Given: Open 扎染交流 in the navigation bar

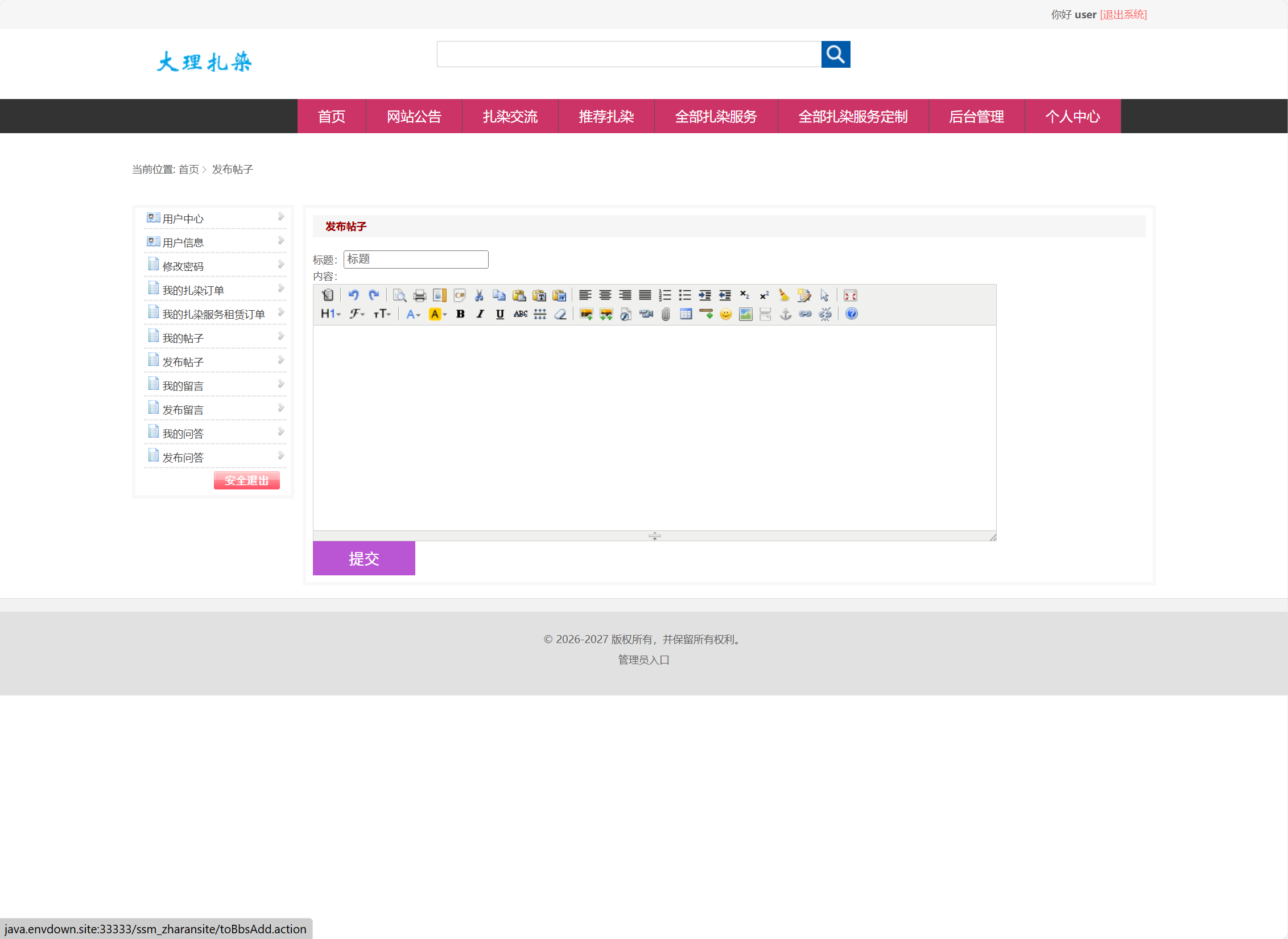Looking at the screenshot, I should click(510, 117).
